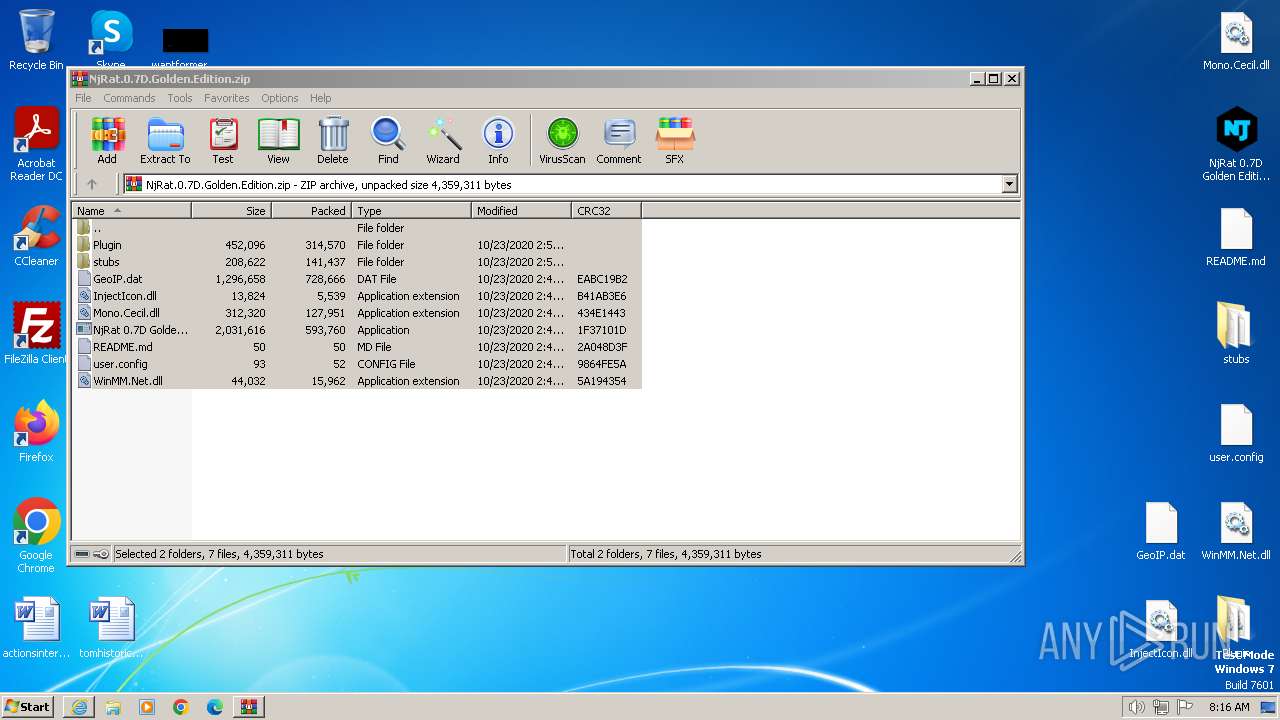Launch the Wizard tool
Image resolution: width=1280 pixels, height=720 pixels.
(443, 141)
